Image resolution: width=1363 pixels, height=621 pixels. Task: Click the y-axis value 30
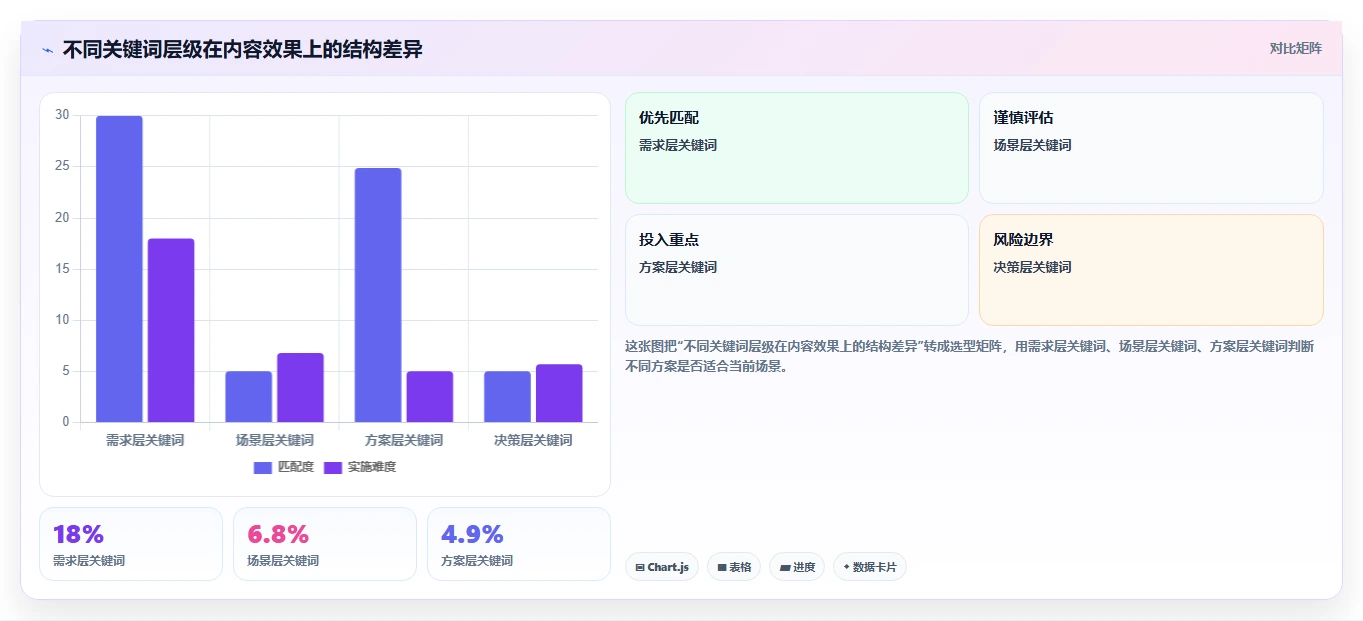coord(62,115)
